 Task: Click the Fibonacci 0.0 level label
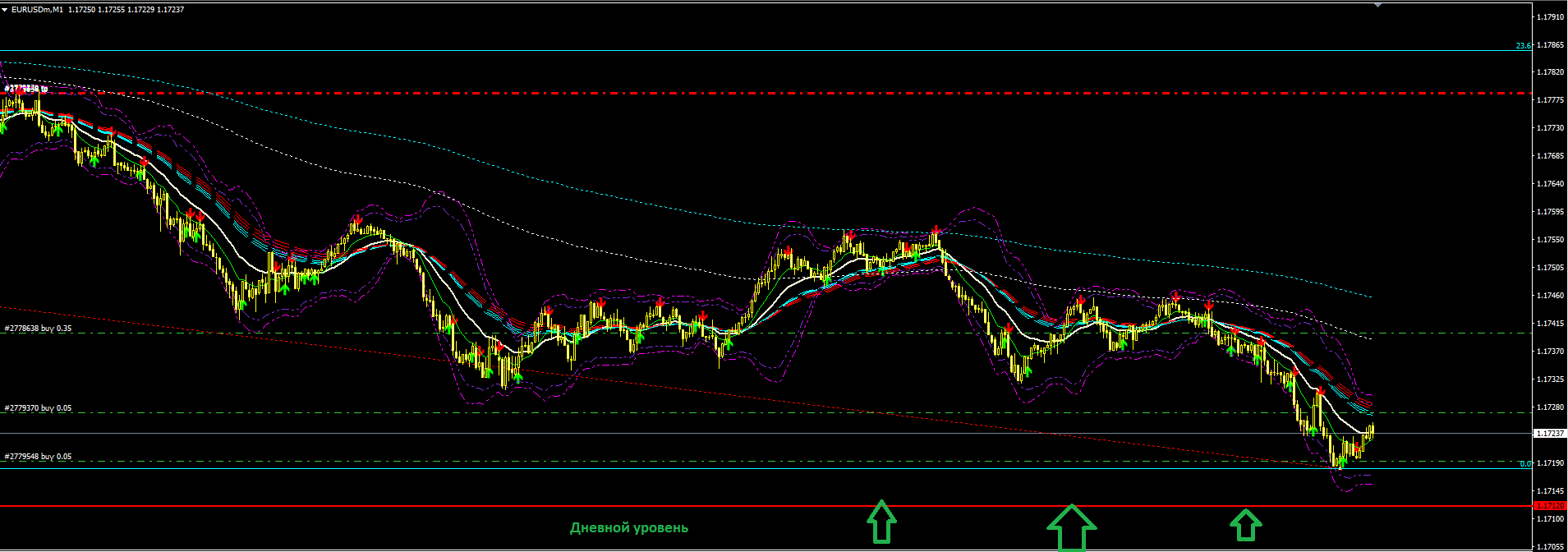1524,463
